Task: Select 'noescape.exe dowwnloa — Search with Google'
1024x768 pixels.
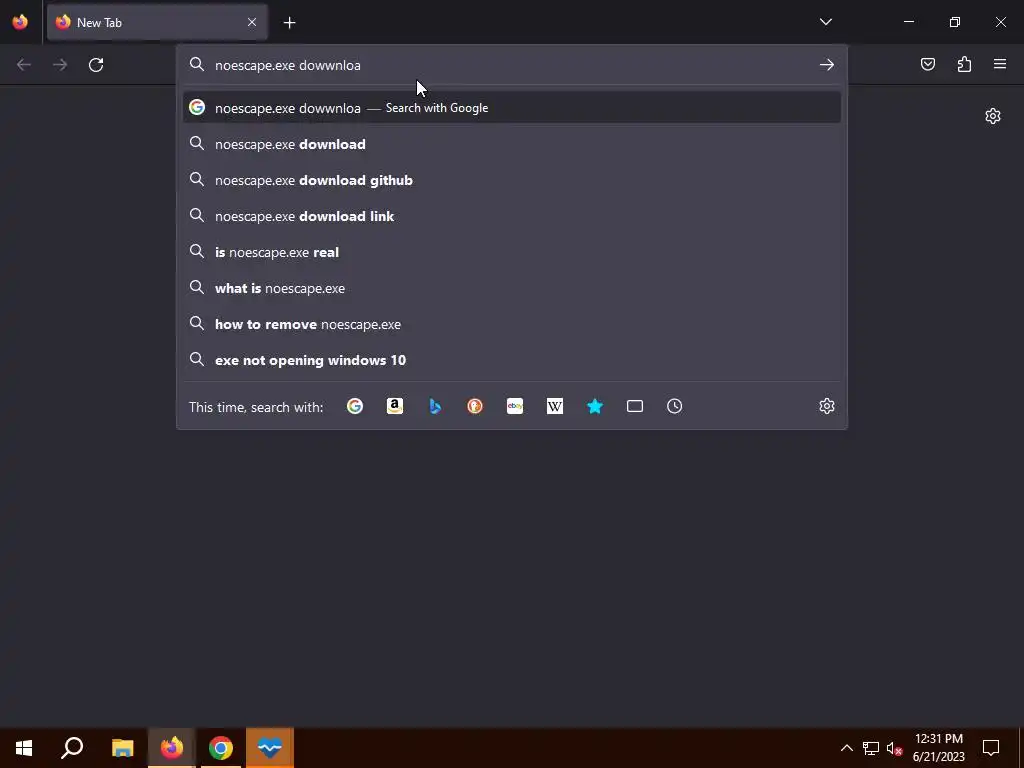Action: pyautogui.click(x=512, y=108)
